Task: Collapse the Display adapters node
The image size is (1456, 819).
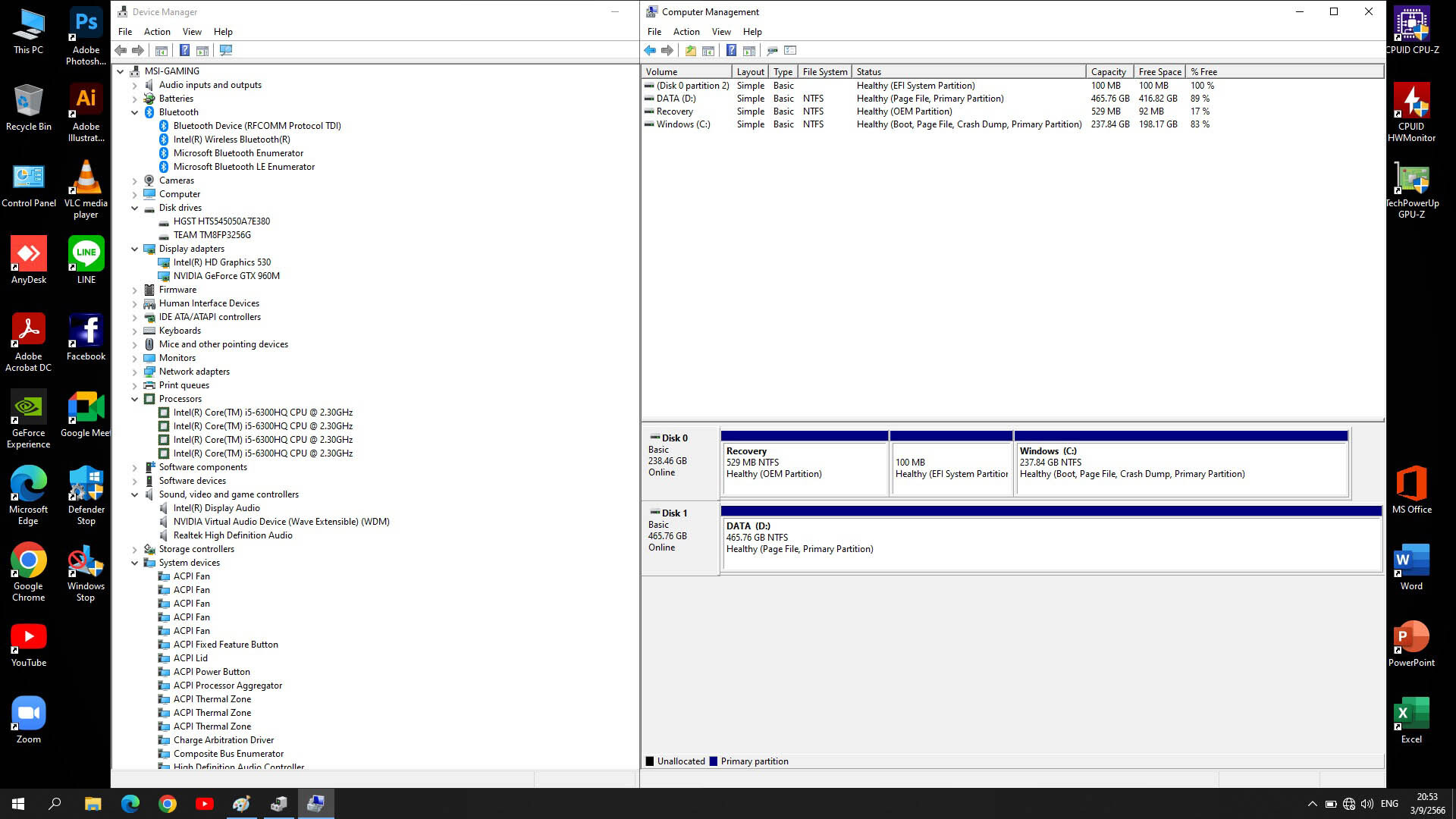Action: [x=135, y=249]
